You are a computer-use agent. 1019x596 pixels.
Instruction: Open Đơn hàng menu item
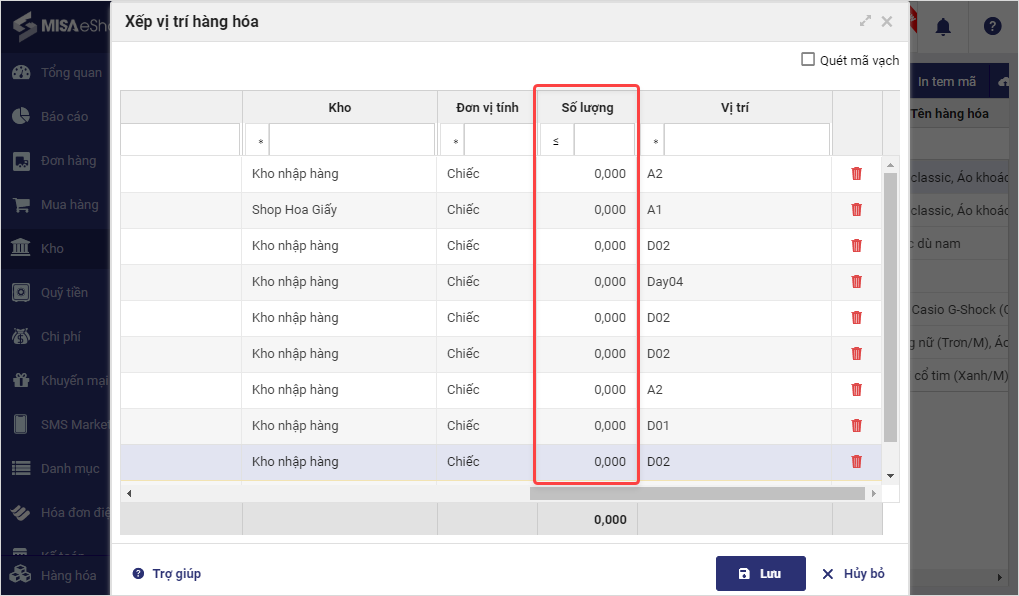tap(68, 161)
